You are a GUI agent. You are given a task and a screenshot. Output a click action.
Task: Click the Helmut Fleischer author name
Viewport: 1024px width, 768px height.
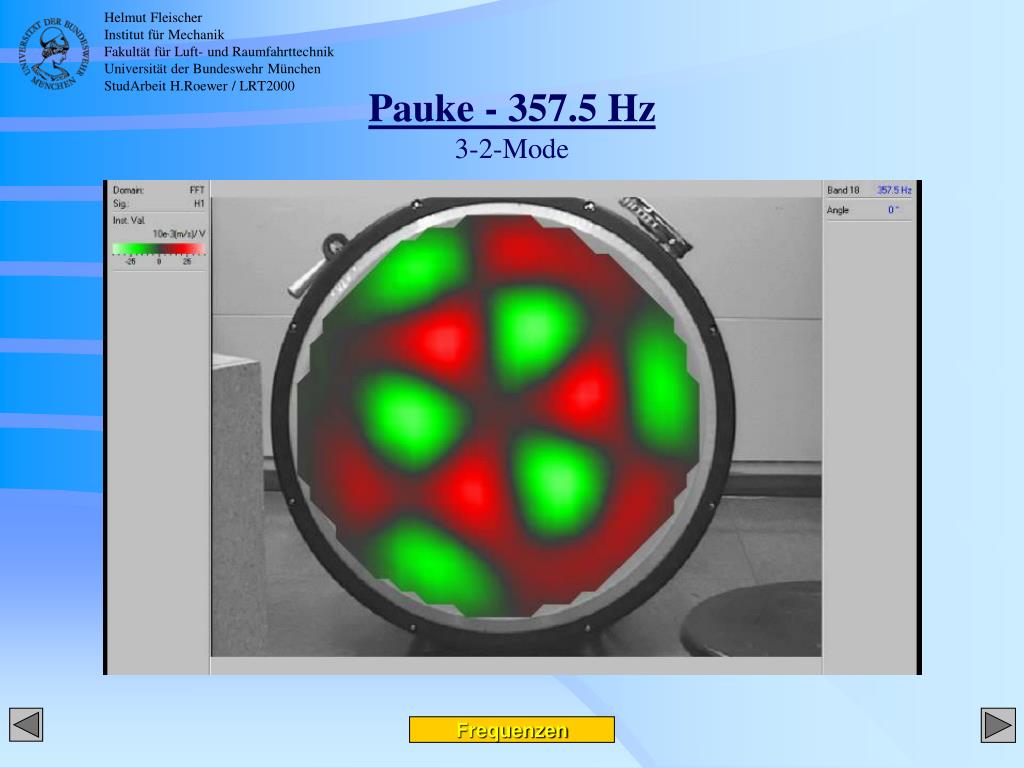coord(153,18)
